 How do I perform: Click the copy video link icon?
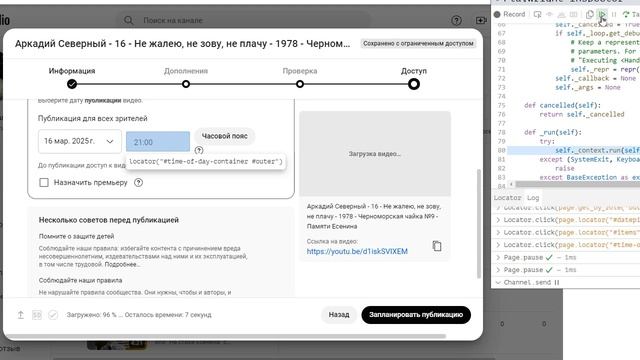coord(437,246)
